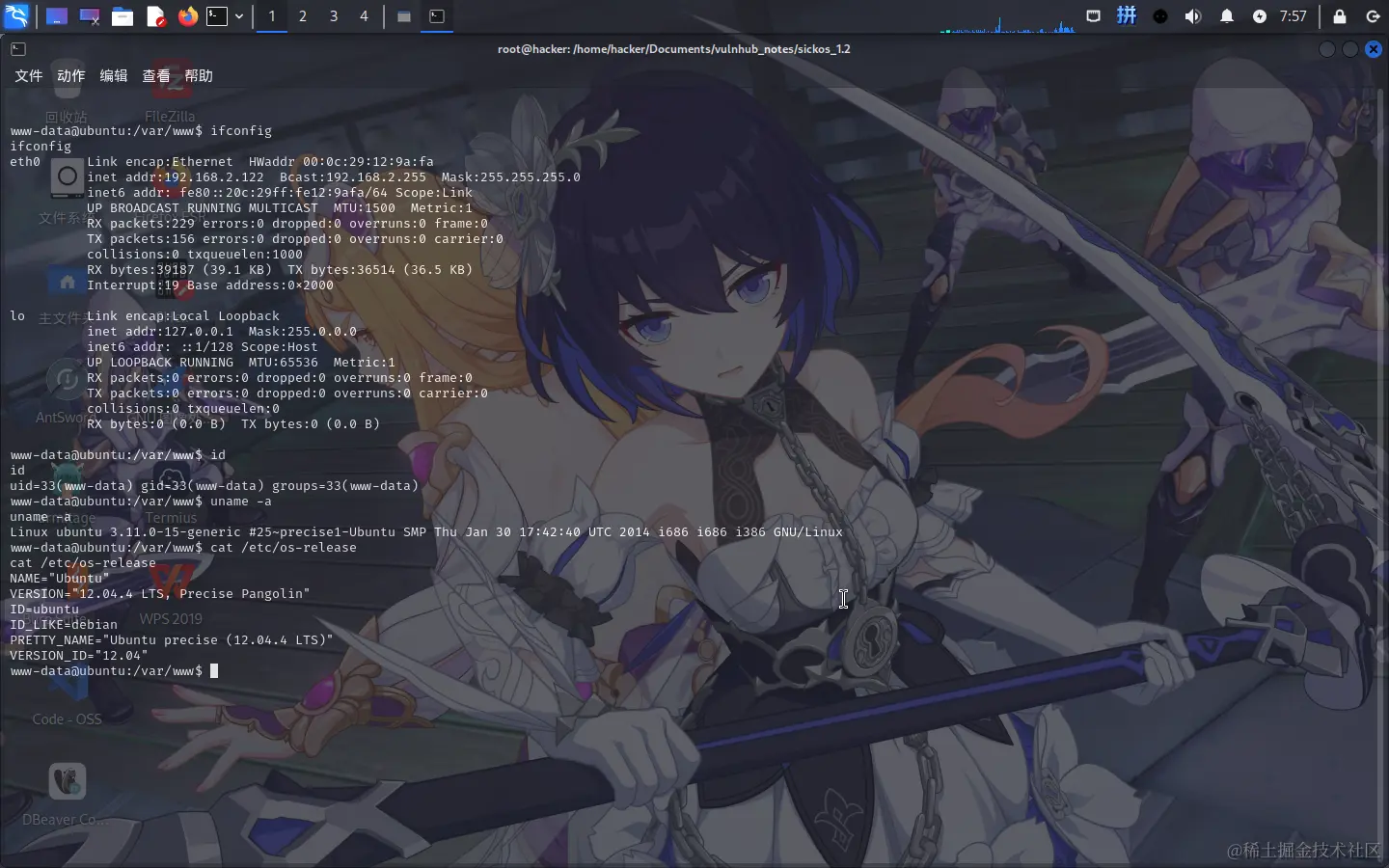Click the 'HWaddr 00:0c:29:12:9a:fa' text
The image size is (1389, 868).
pos(341,161)
